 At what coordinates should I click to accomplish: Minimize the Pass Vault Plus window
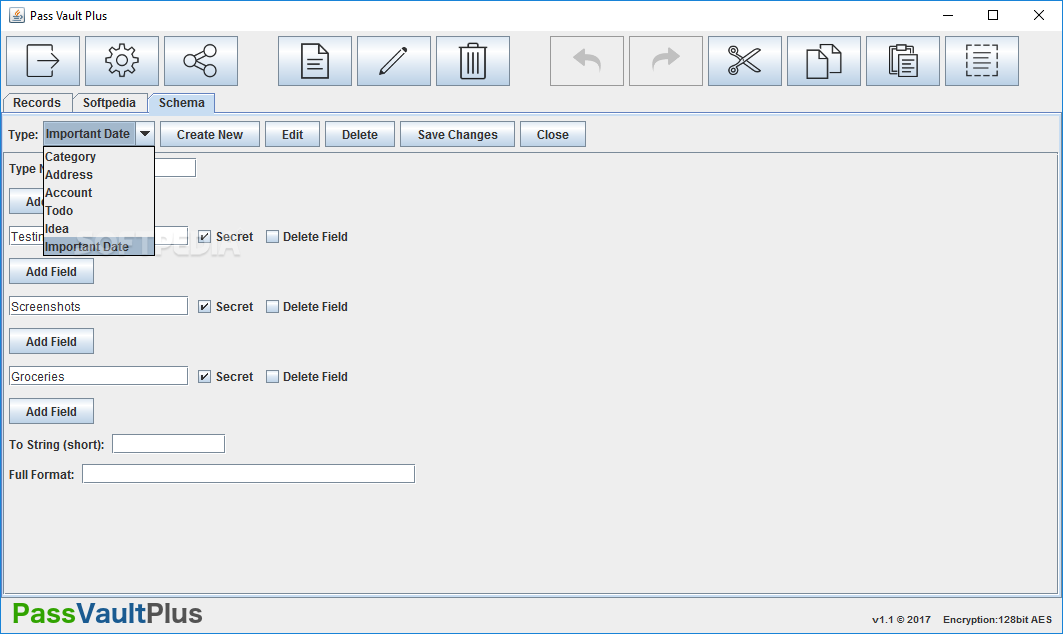(x=948, y=16)
